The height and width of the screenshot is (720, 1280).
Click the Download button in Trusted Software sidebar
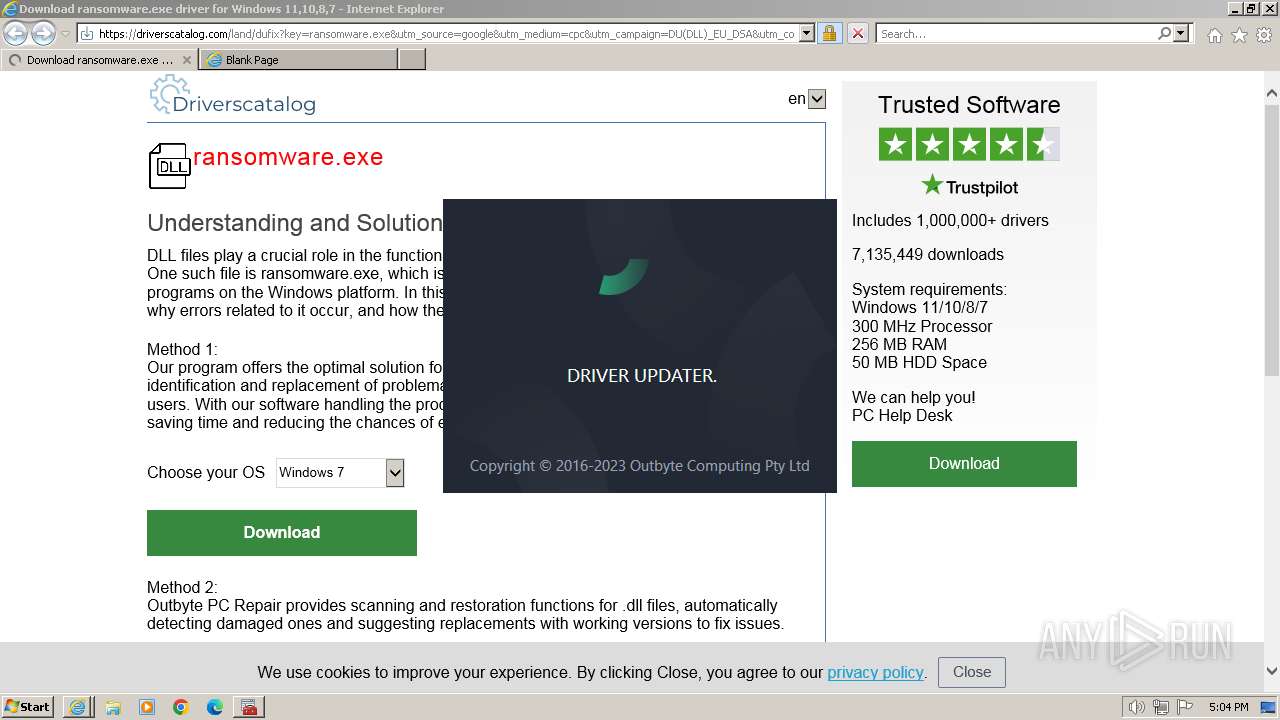point(964,464)
